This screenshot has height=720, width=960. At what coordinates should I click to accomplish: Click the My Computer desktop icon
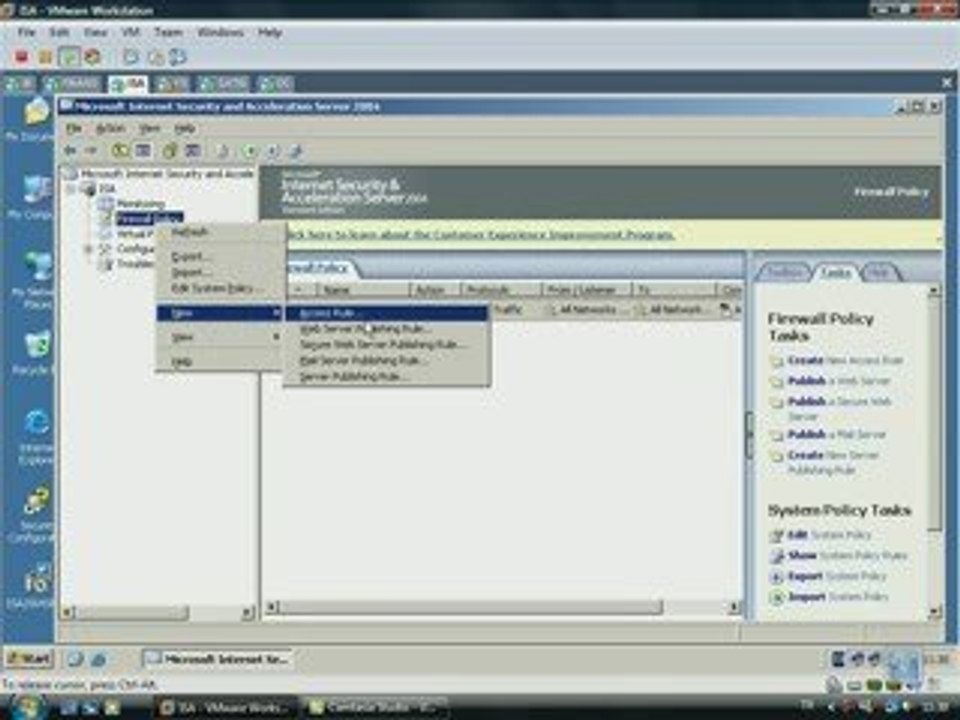36,191
